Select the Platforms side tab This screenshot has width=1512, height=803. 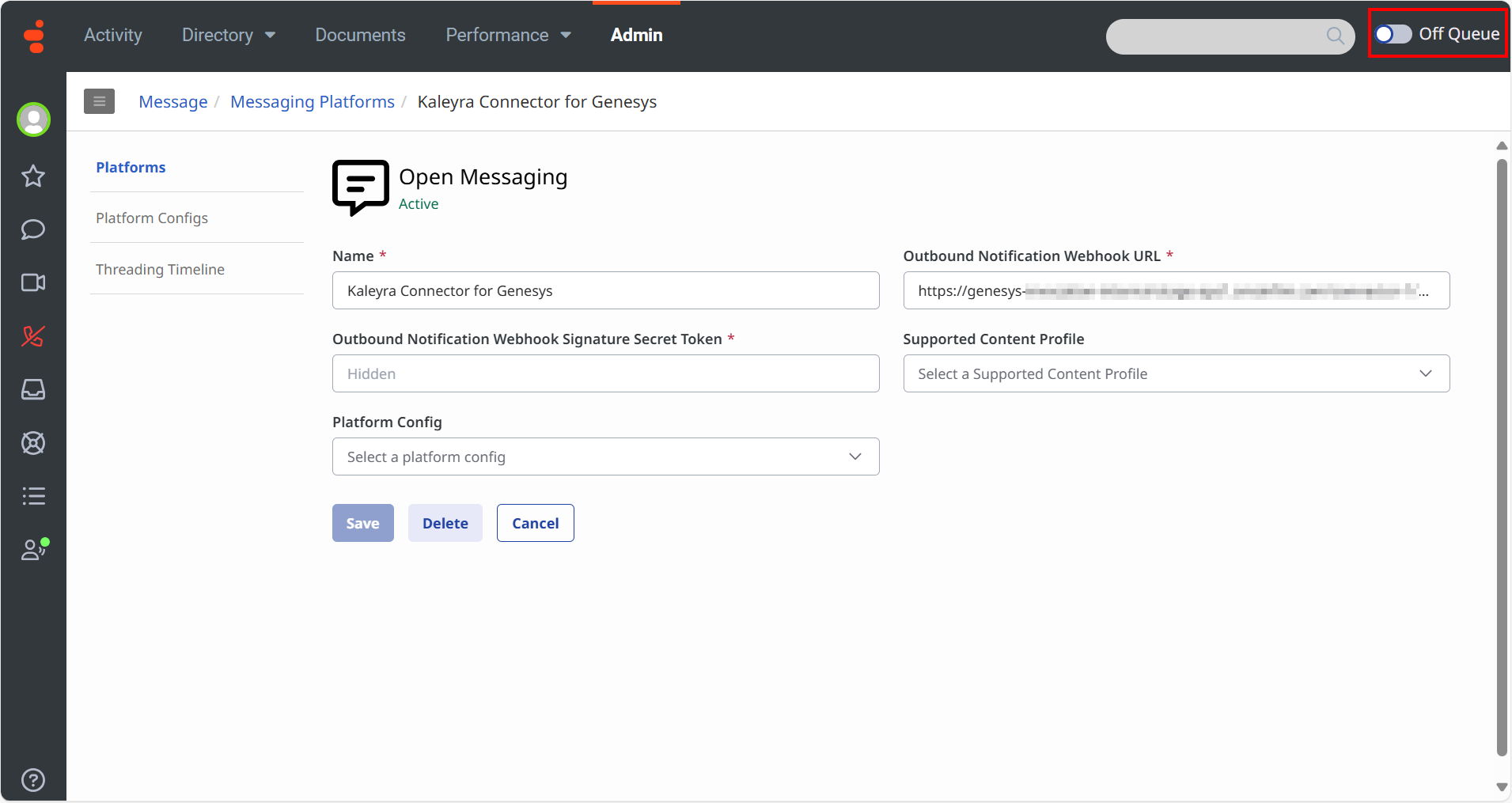tap(131, 167)
